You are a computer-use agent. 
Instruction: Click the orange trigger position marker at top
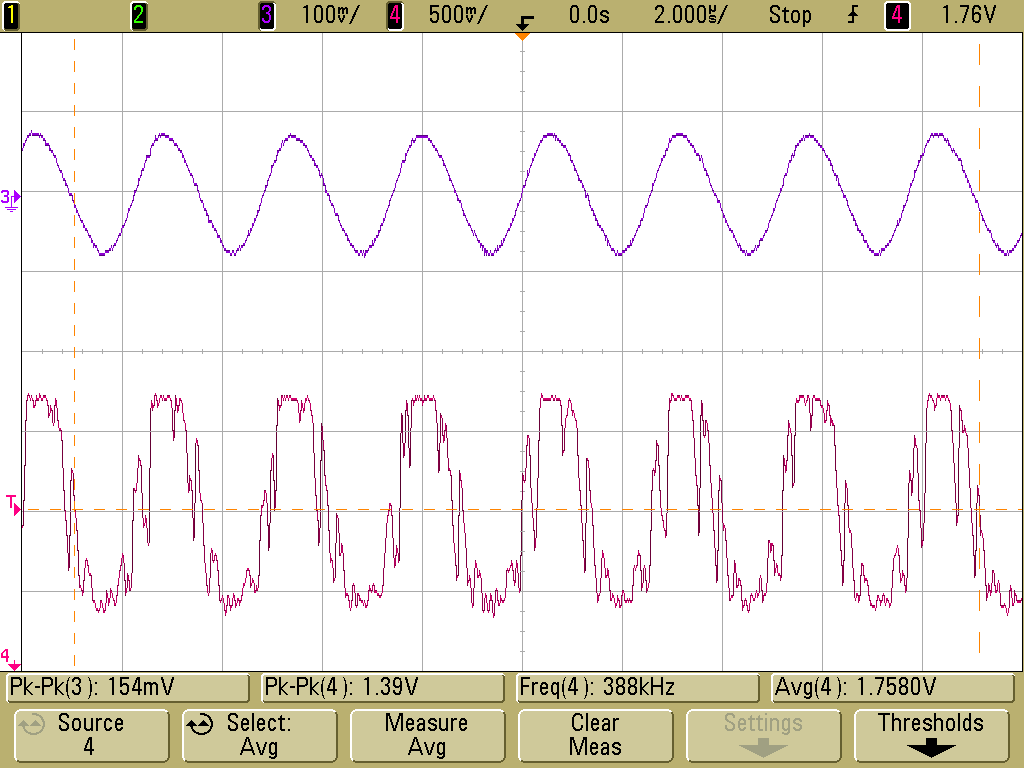pos(522,36)
